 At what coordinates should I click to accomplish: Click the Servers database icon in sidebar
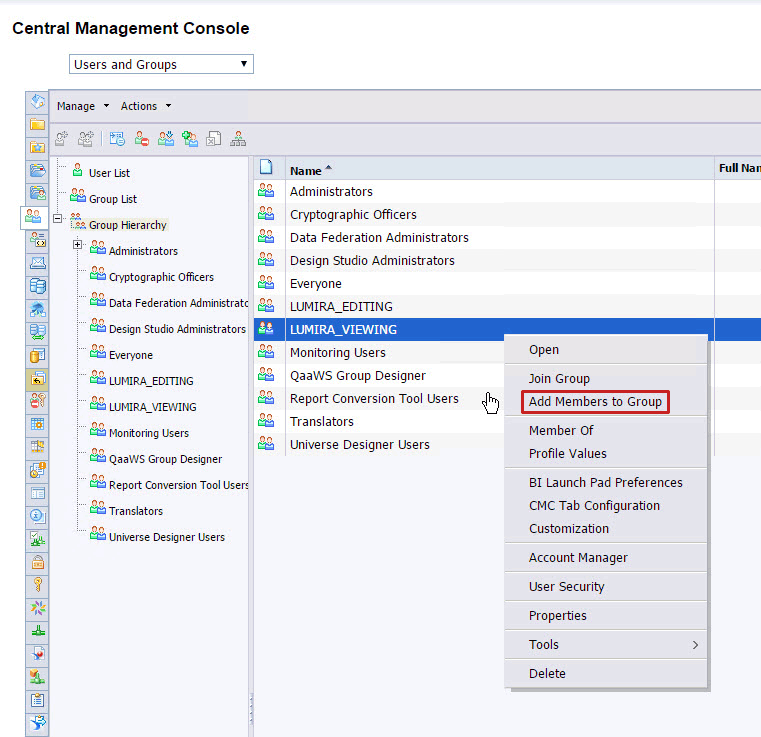(x=37, y=286)
